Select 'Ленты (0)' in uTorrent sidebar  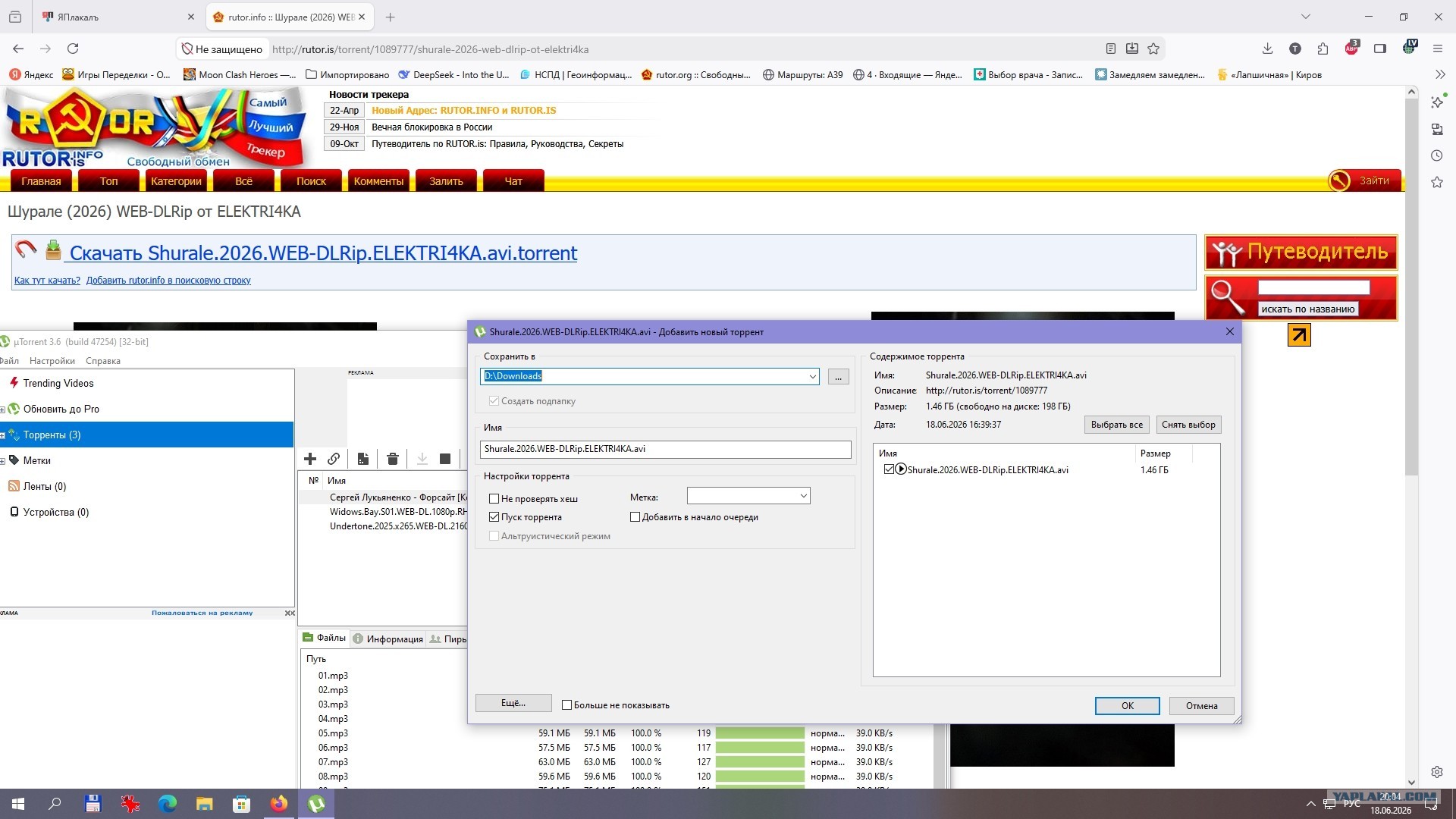tap(45, 487)
